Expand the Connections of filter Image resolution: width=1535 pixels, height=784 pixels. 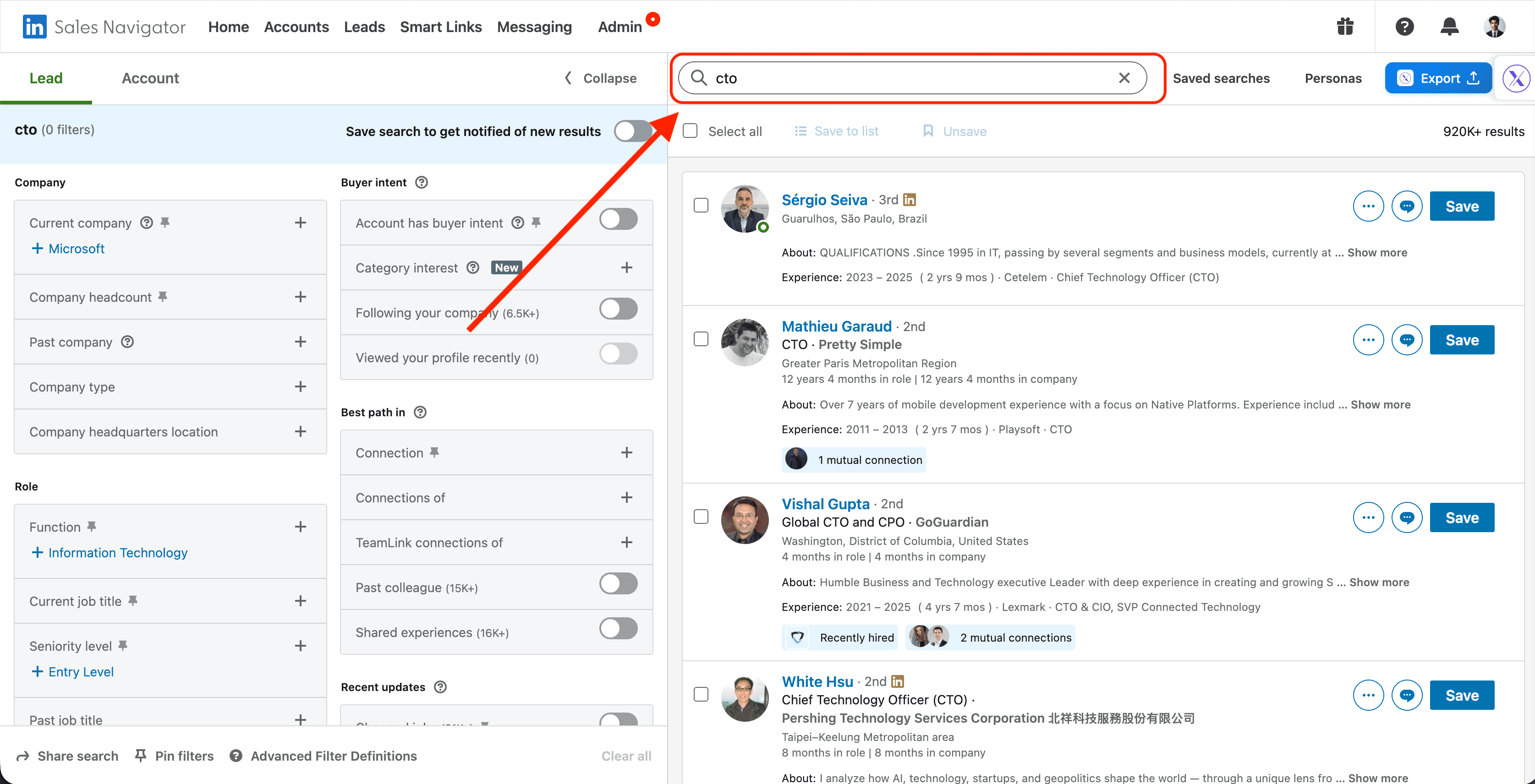[626, 497]
